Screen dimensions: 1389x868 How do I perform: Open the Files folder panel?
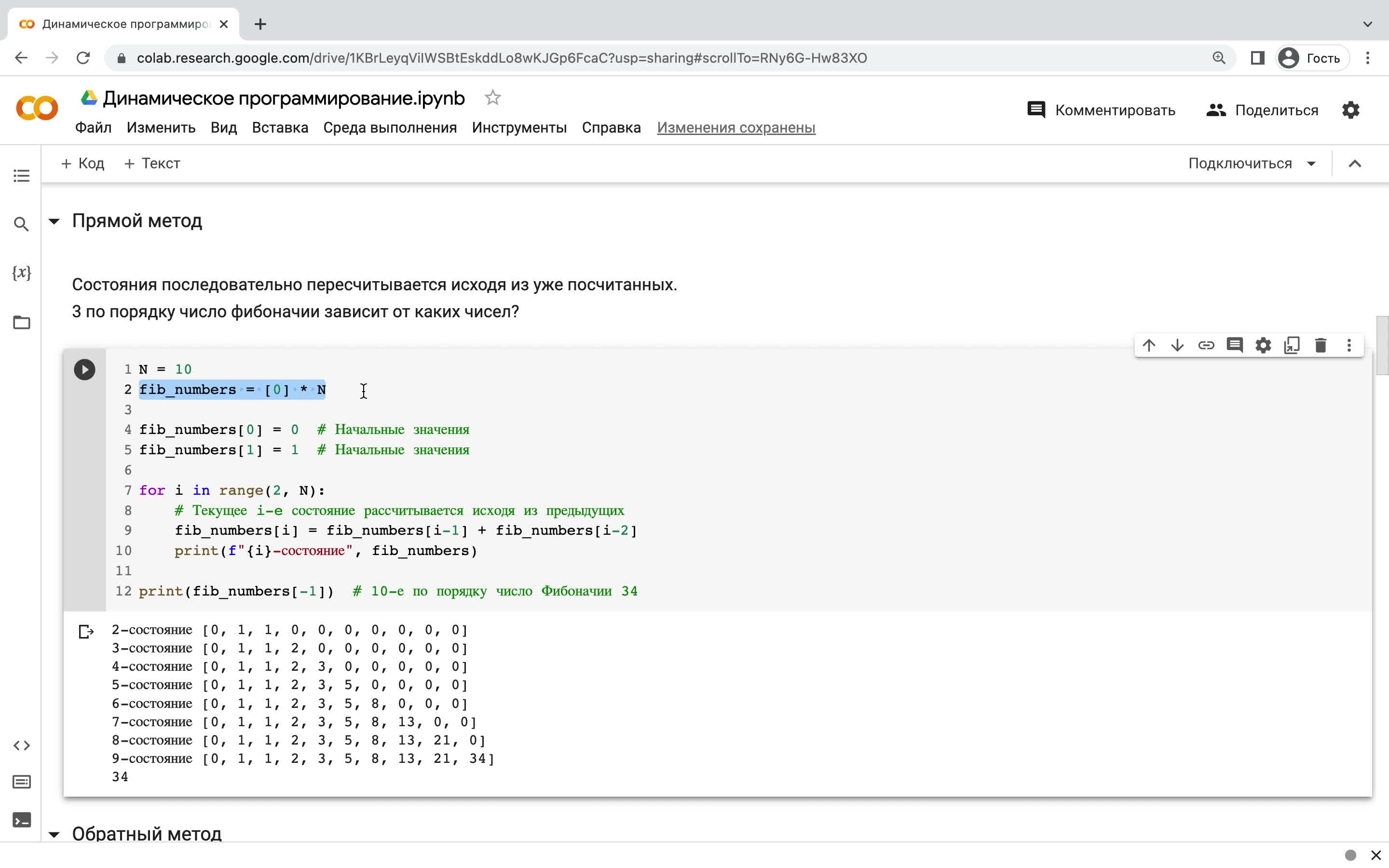21,322
